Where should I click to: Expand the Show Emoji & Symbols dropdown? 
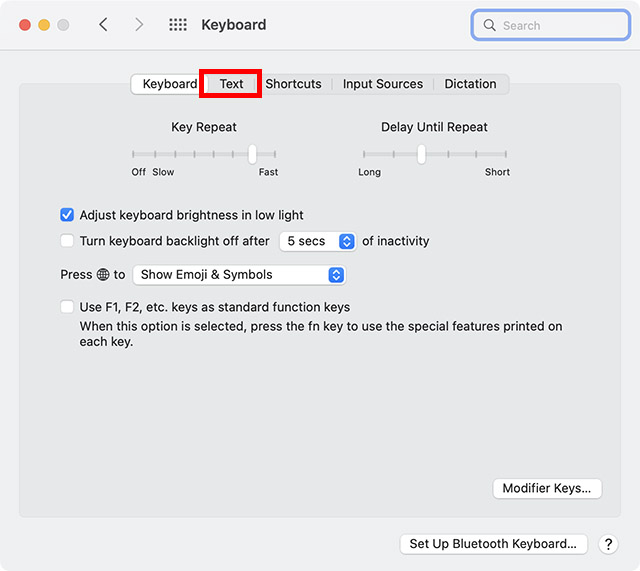(x=239, y=275)
